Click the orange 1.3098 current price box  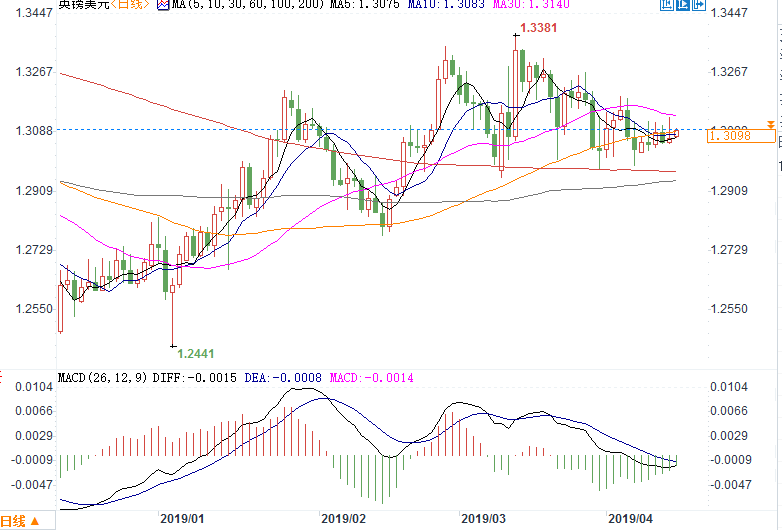click(x=741, y=136)
